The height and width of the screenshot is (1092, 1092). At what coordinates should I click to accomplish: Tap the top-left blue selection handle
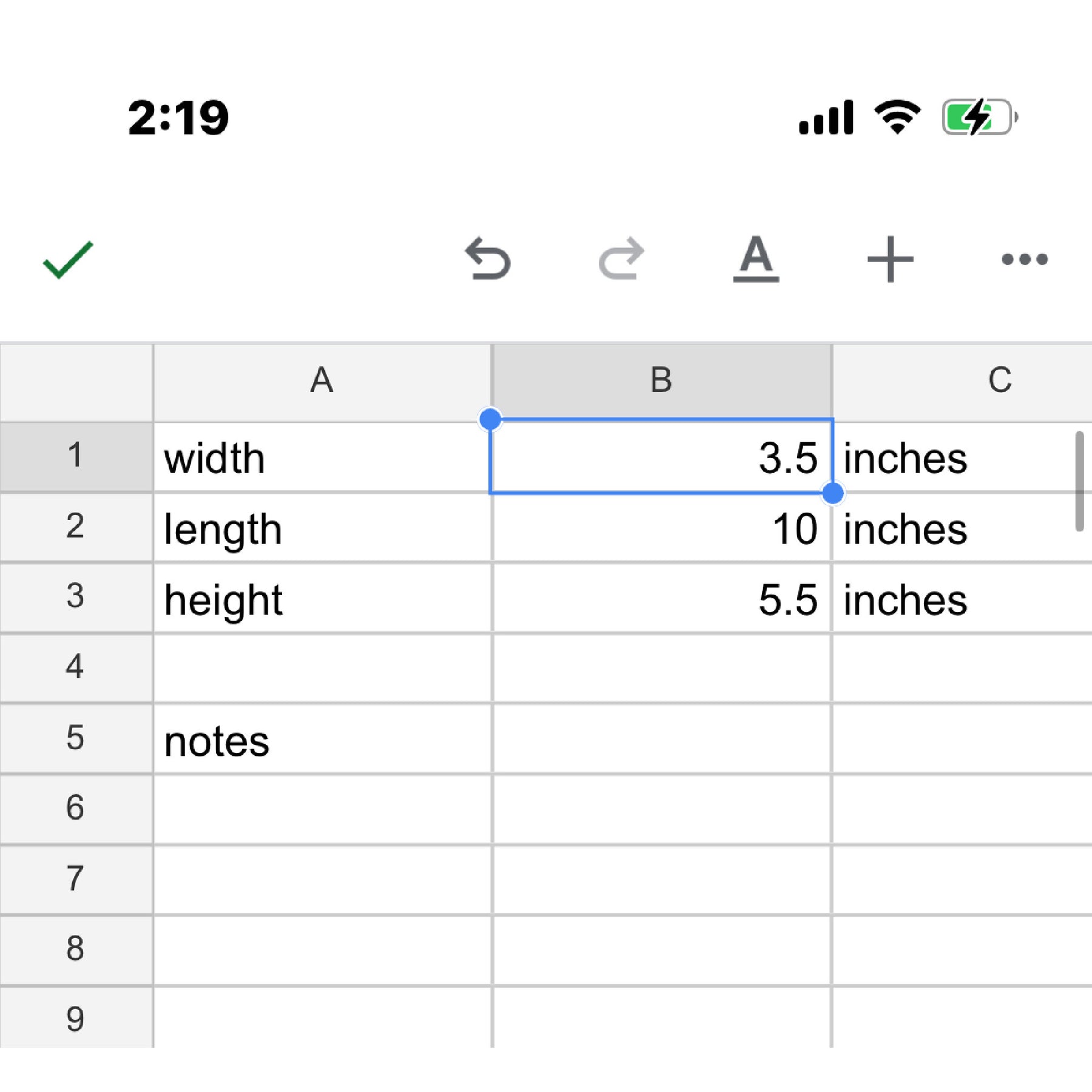point(490,419)
